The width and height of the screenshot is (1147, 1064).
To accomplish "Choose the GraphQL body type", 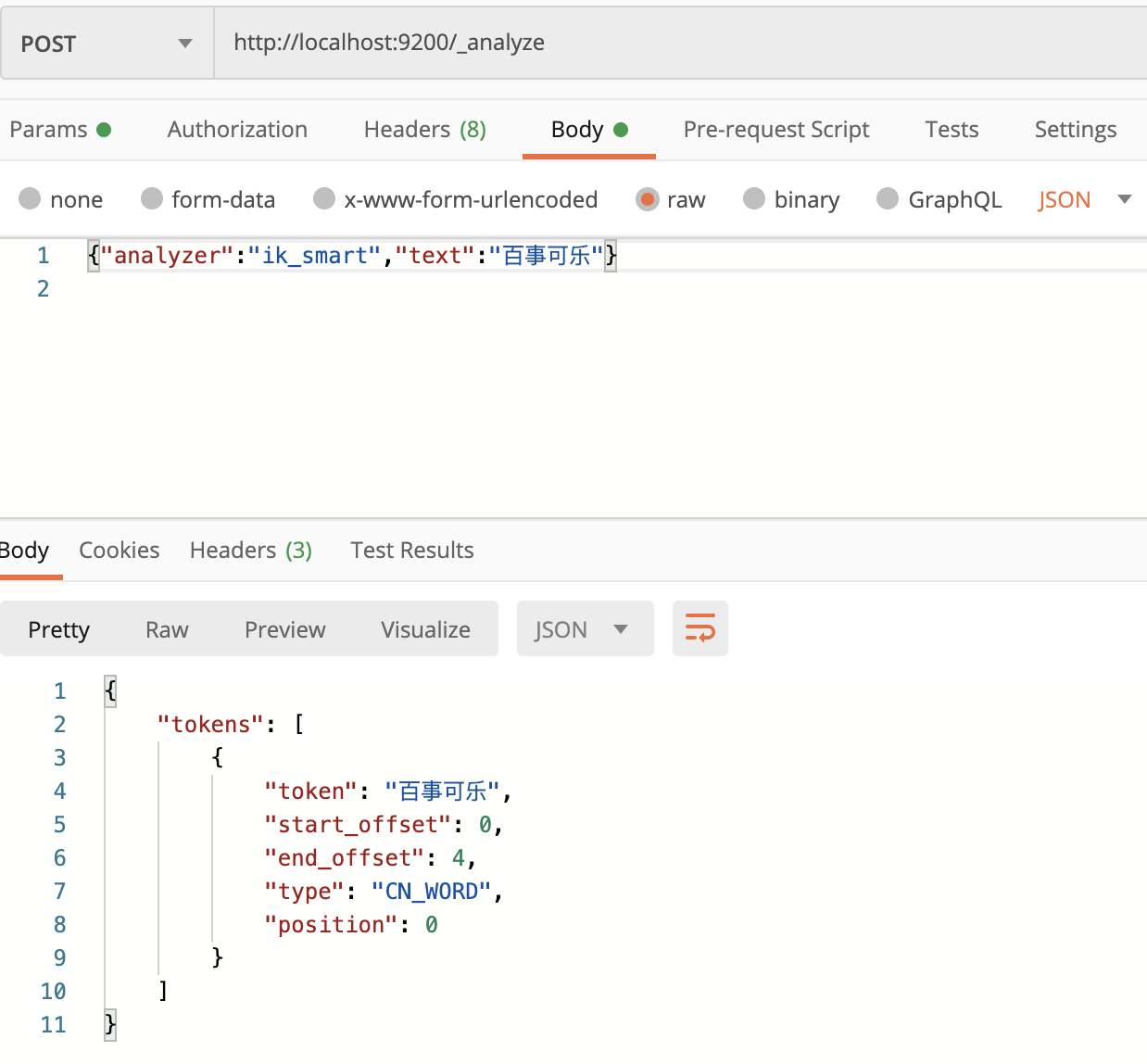I will [888, 199].
